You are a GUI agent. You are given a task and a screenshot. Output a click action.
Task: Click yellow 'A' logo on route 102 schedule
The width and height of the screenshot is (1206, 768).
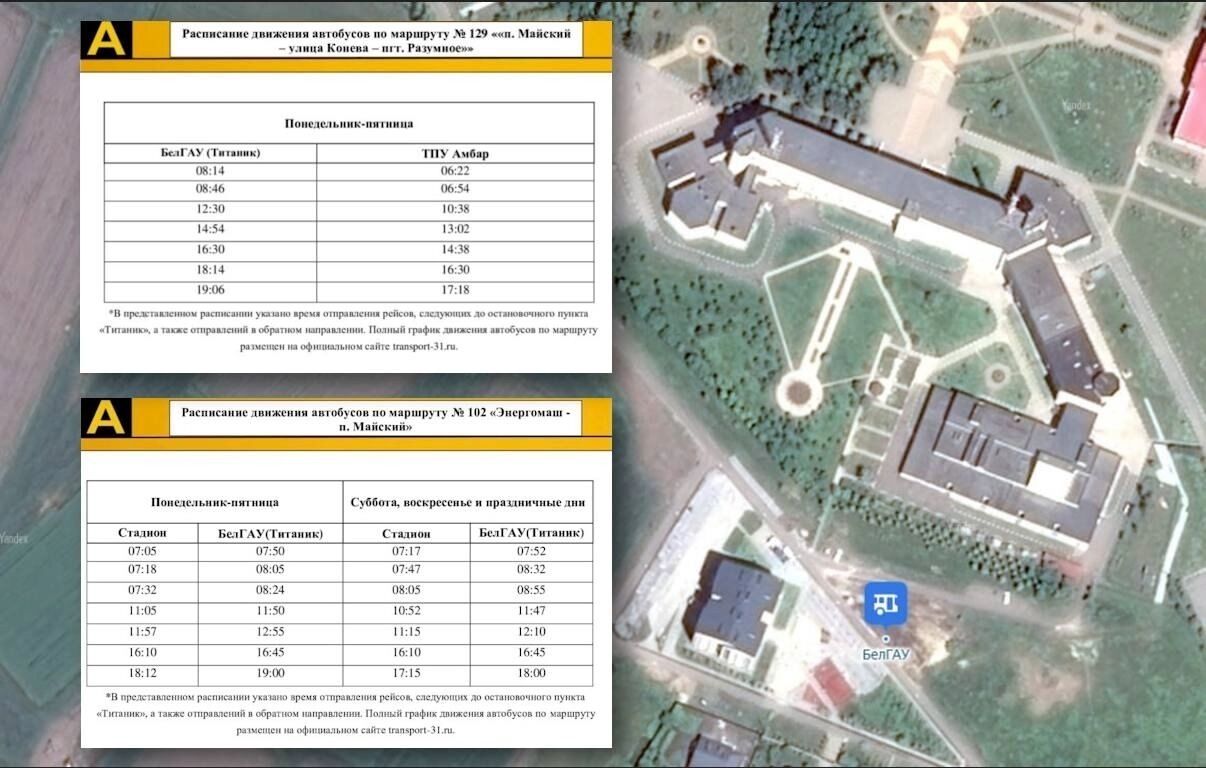pos(106,417)
